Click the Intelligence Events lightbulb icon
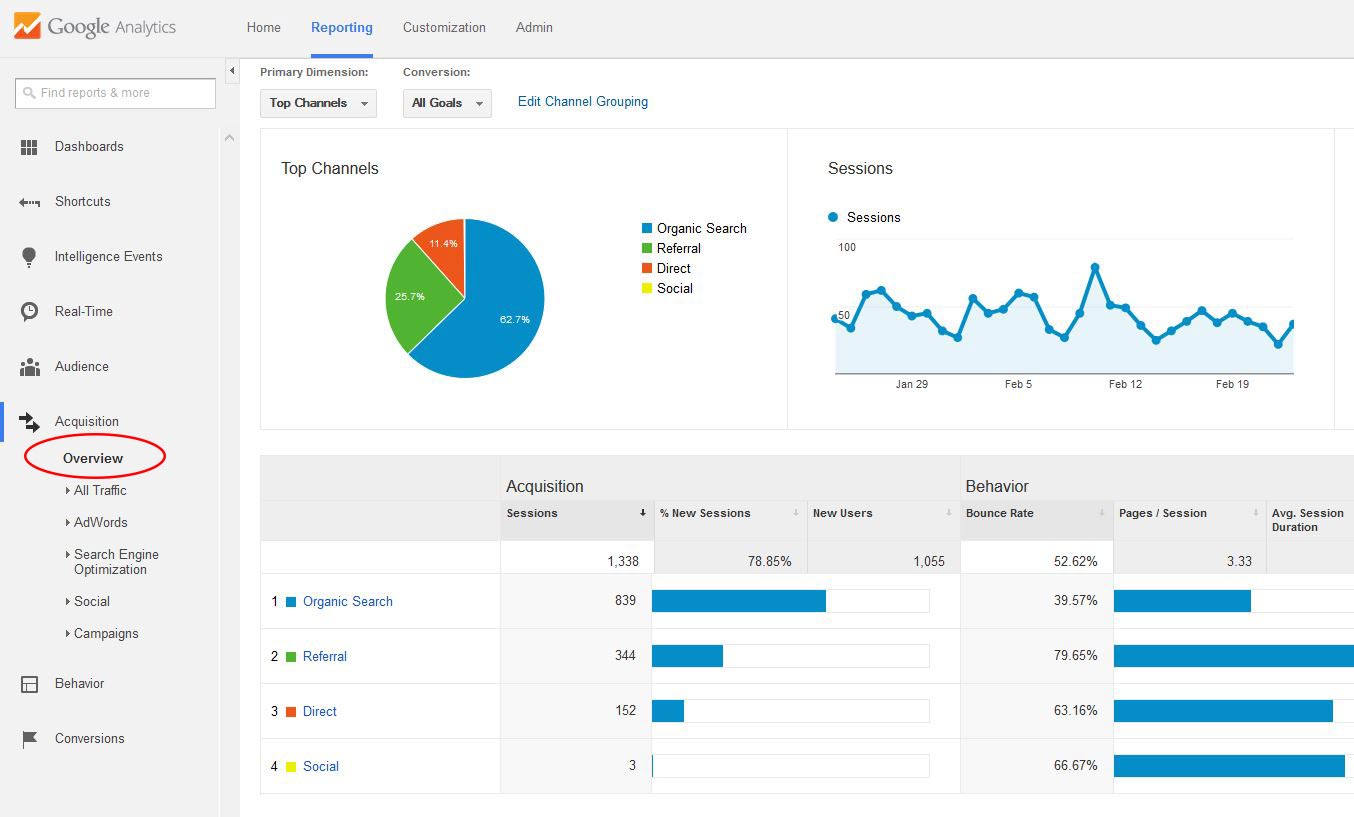This screenshot has width=1354, height=817. point(29,257)
